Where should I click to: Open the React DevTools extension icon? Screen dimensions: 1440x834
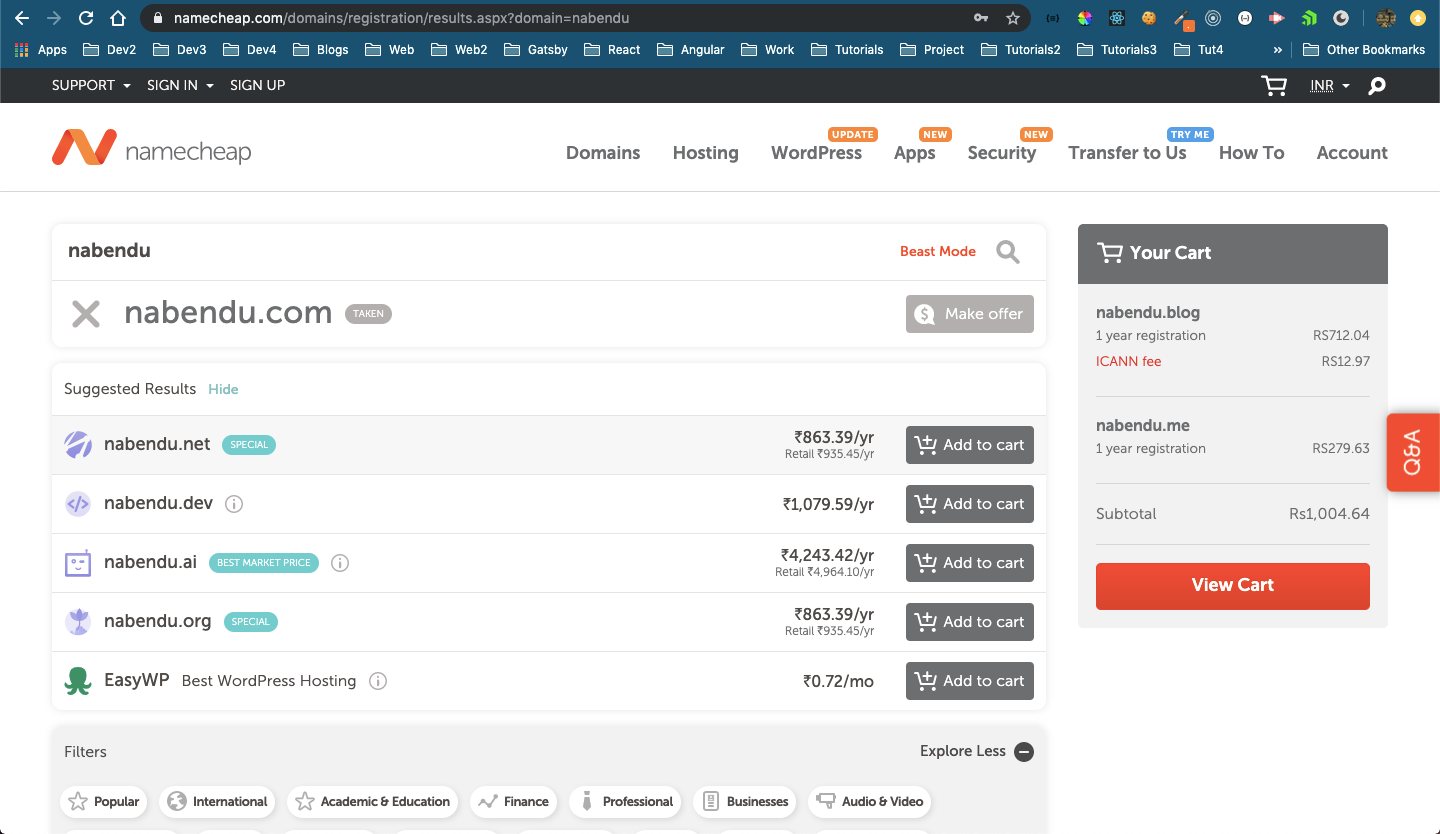[x=1117, y=18]
